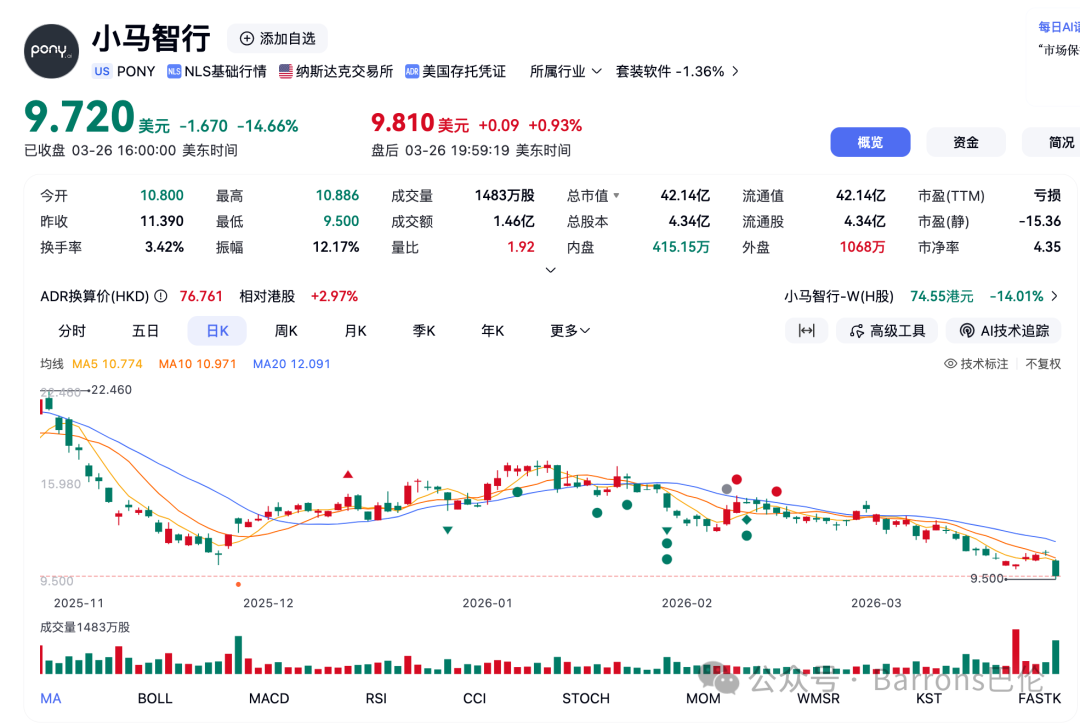Select the 季K chart tab

(424, 331)
